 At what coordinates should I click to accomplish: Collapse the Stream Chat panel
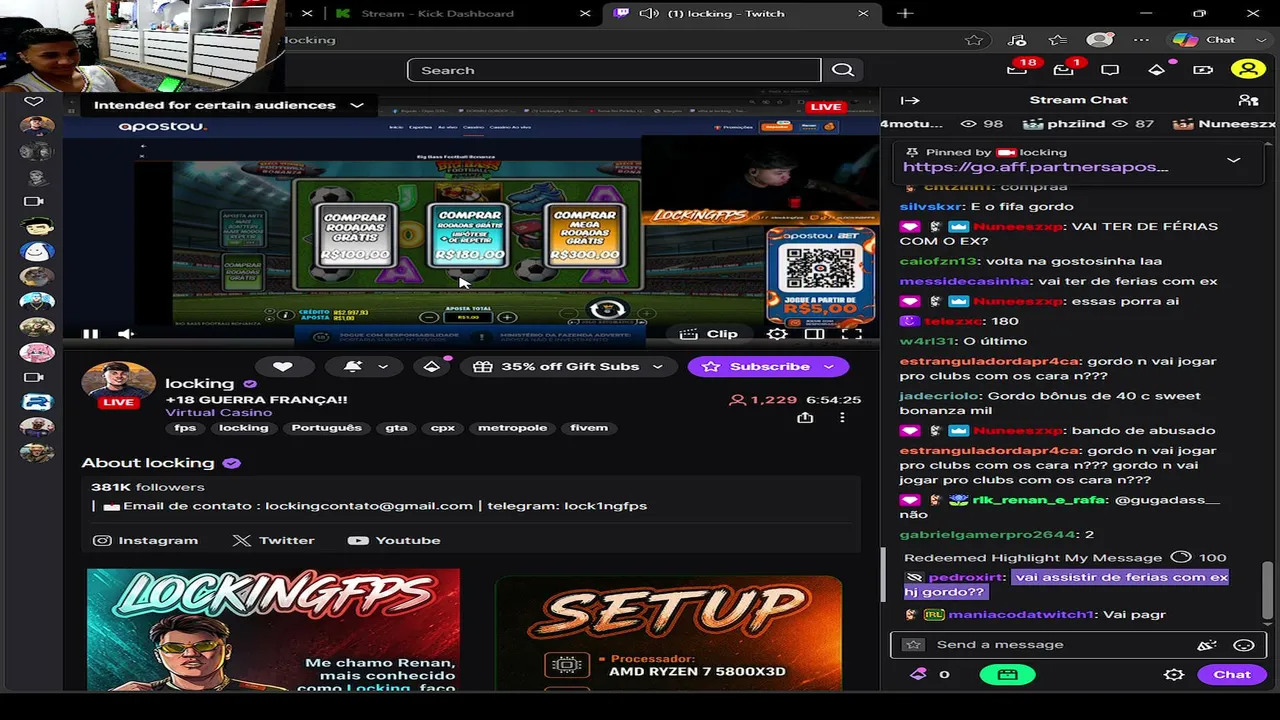click(x=910, y=100)
